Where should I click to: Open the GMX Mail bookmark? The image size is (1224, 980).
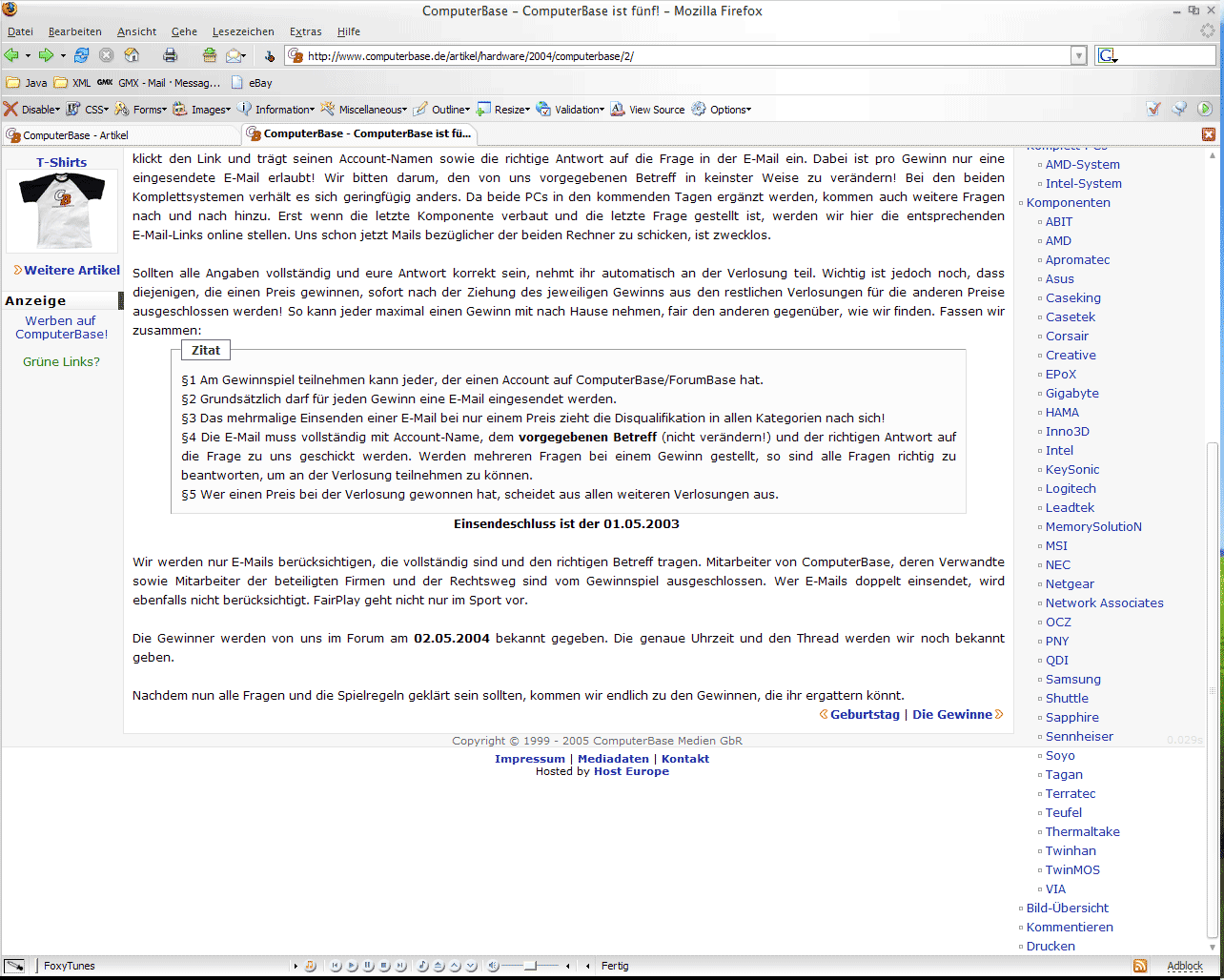[x=159, y=83]
